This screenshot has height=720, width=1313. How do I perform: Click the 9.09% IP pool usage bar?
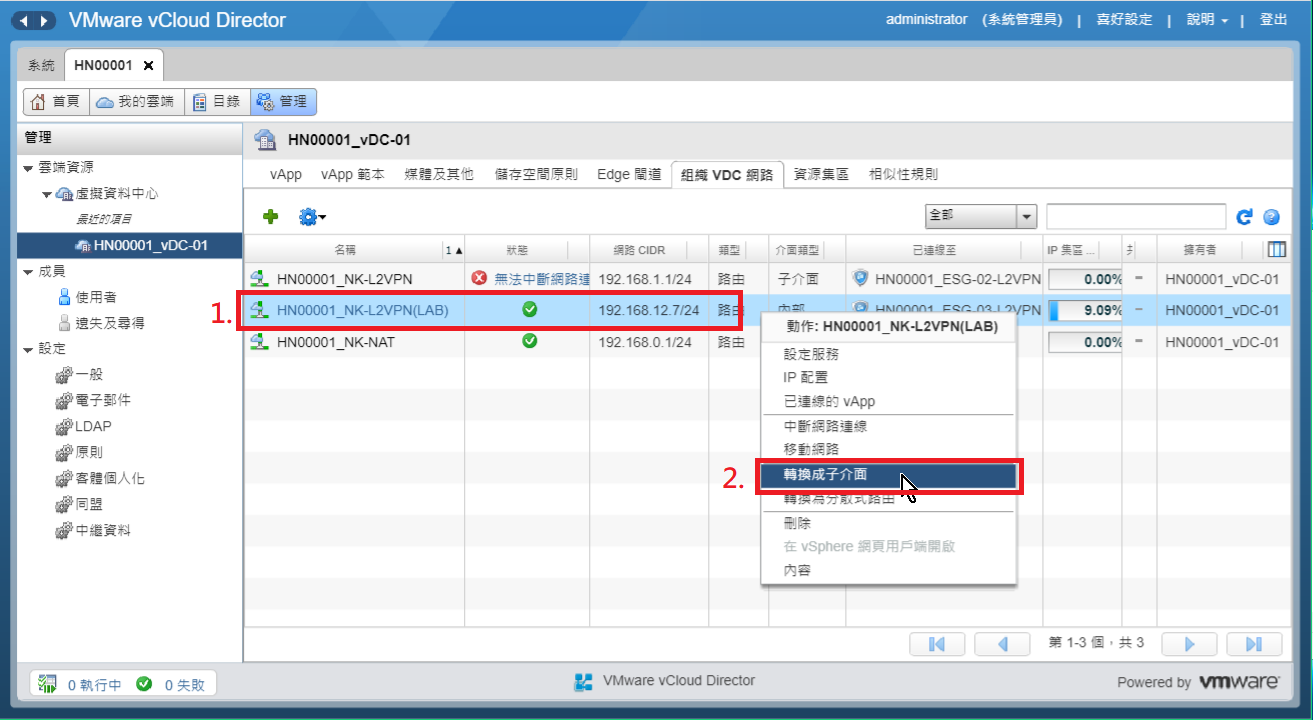(1084, 310)
